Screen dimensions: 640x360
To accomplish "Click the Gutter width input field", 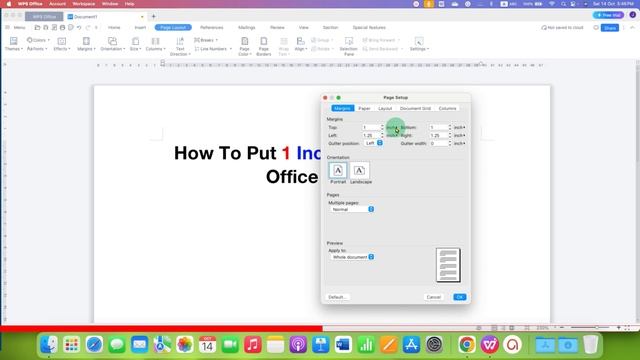I will tap(438, 144).
